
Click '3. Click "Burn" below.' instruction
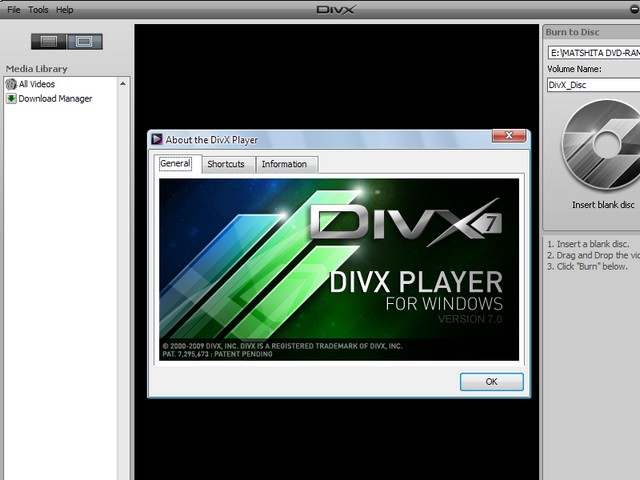click(x=587, y=267)
